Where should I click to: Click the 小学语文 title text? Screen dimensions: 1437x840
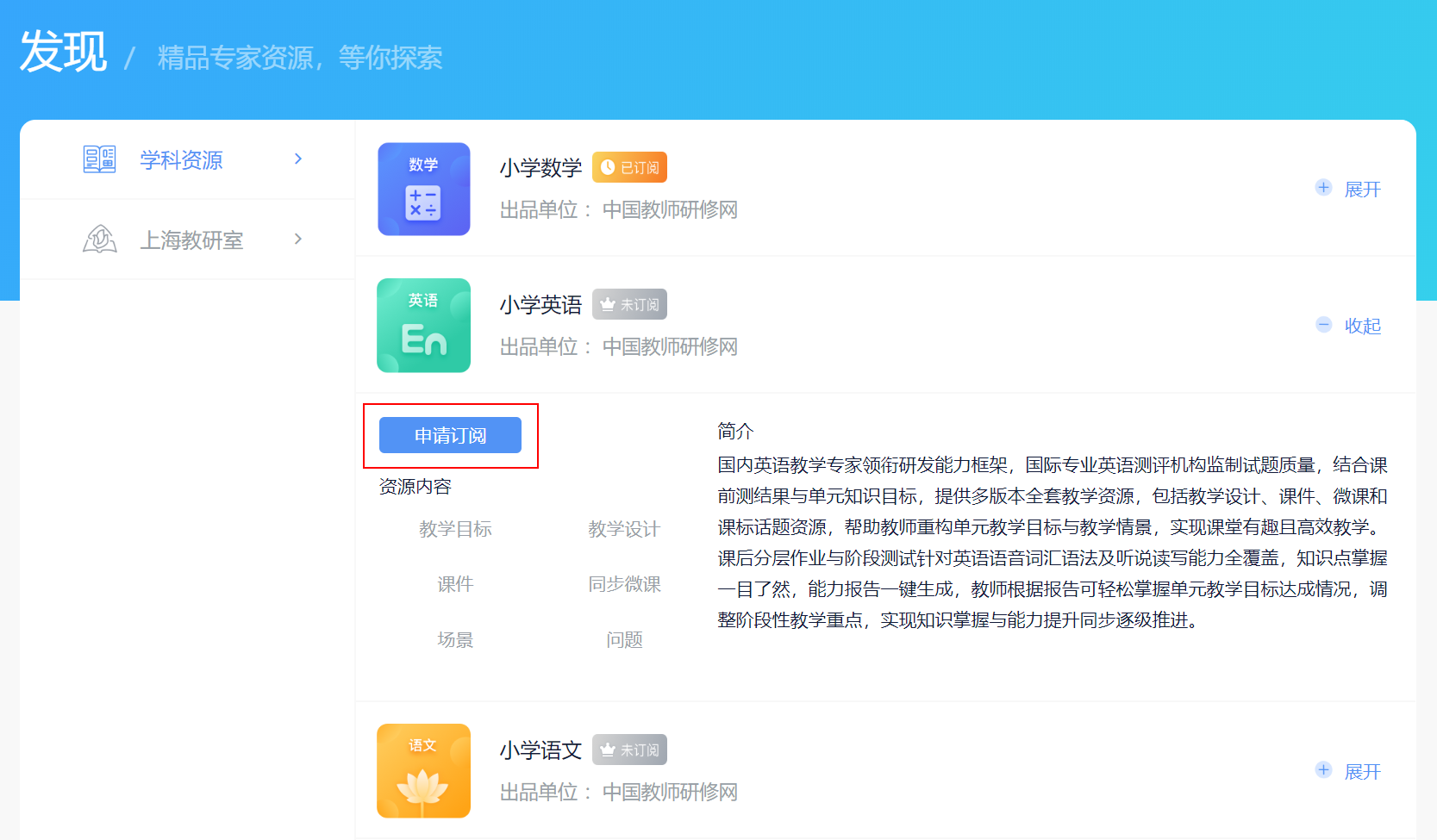540,750
